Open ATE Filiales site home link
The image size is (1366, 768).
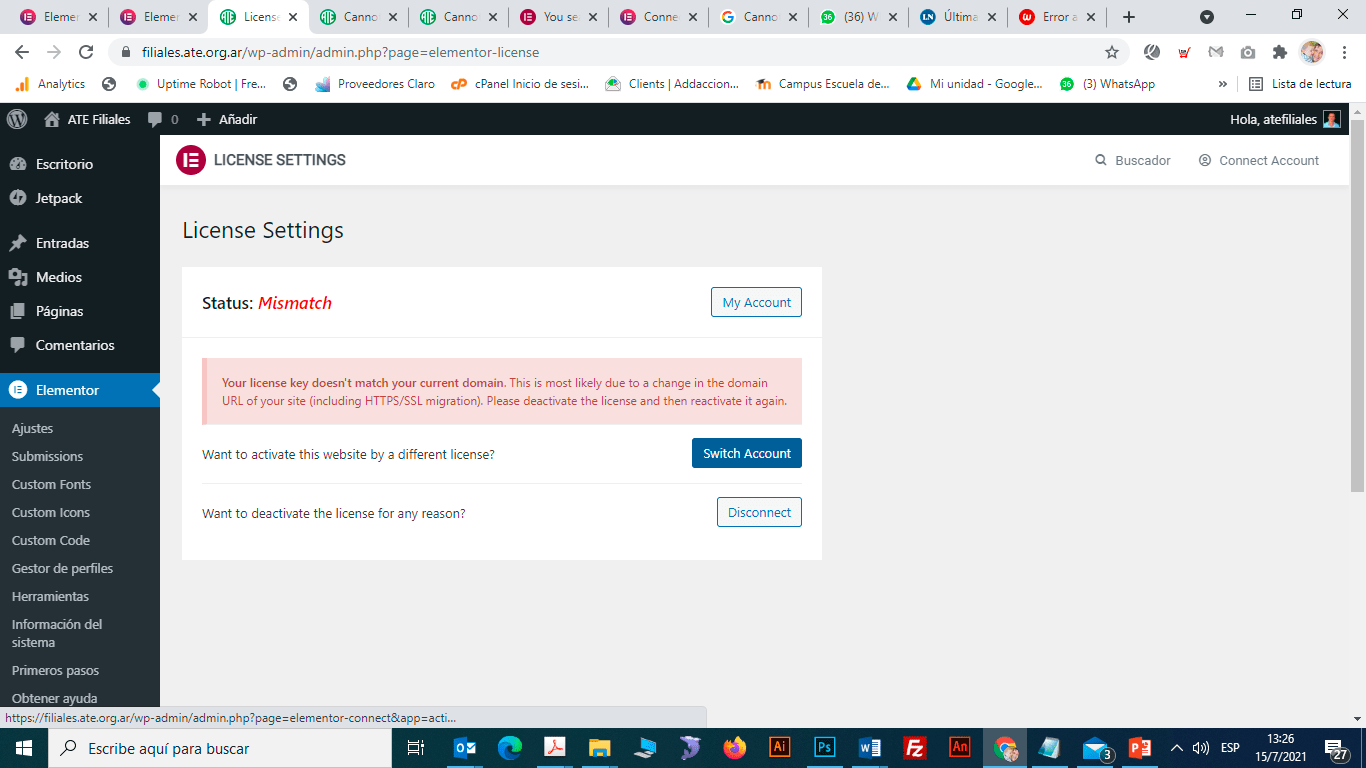87,119
